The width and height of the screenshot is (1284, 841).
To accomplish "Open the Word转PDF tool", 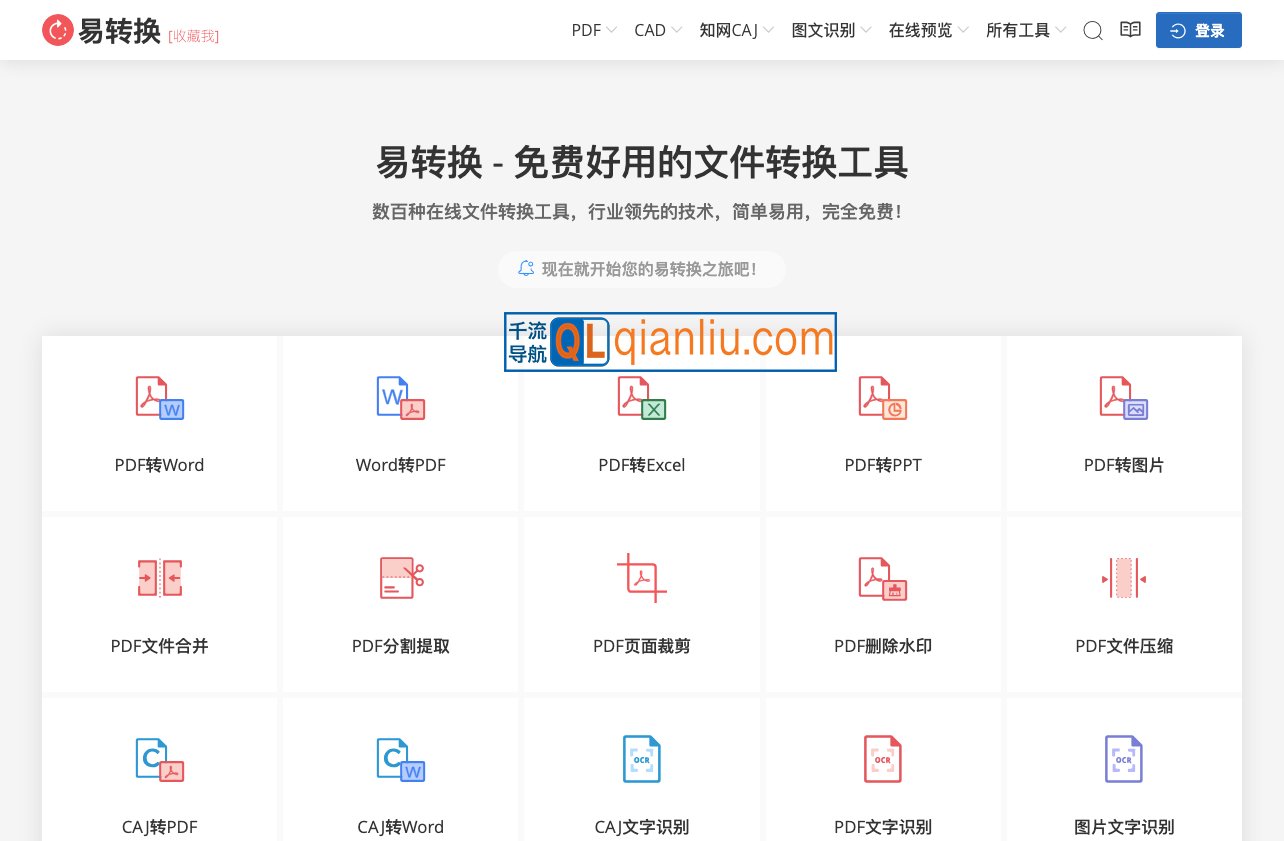I will tap(400, 424).
